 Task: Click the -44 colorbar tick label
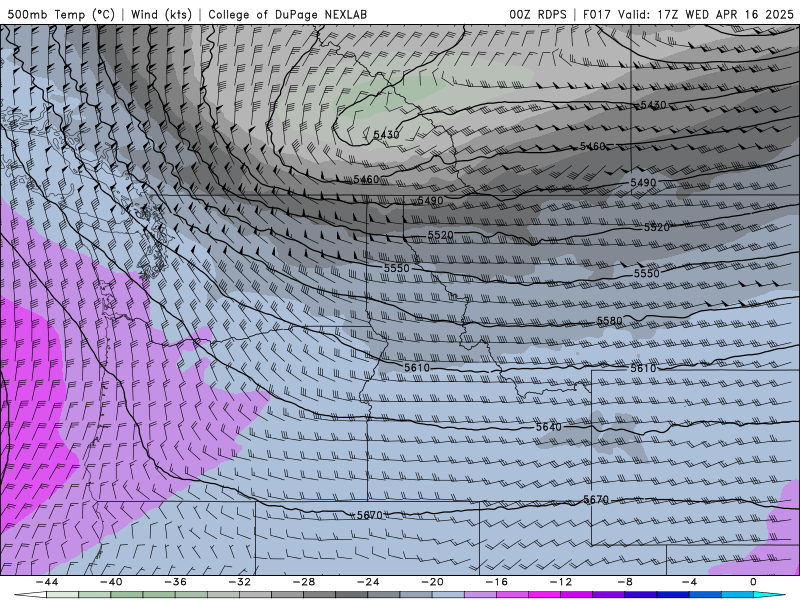pyautogui.click(x=47, y=582)
